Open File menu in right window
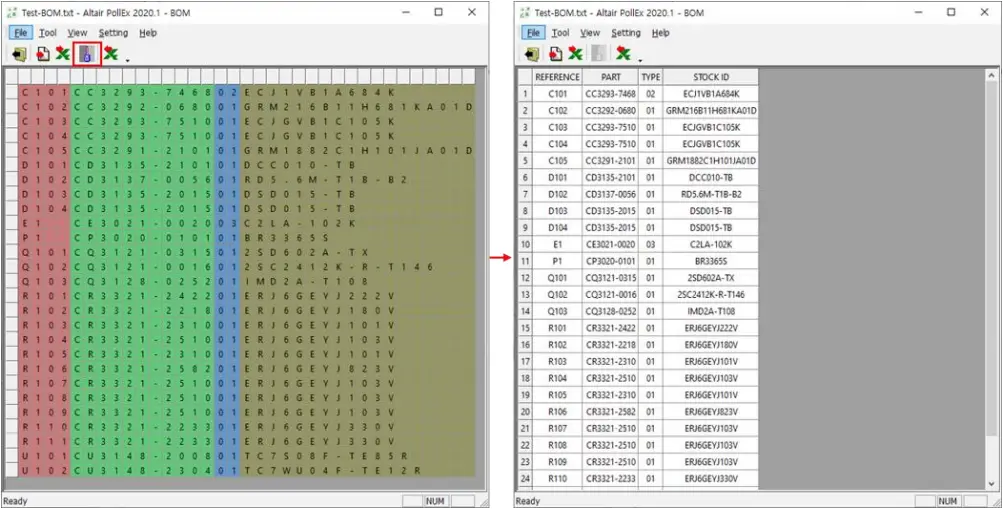The height and width of the screenshot is (509, 1003). click(533, 33)
